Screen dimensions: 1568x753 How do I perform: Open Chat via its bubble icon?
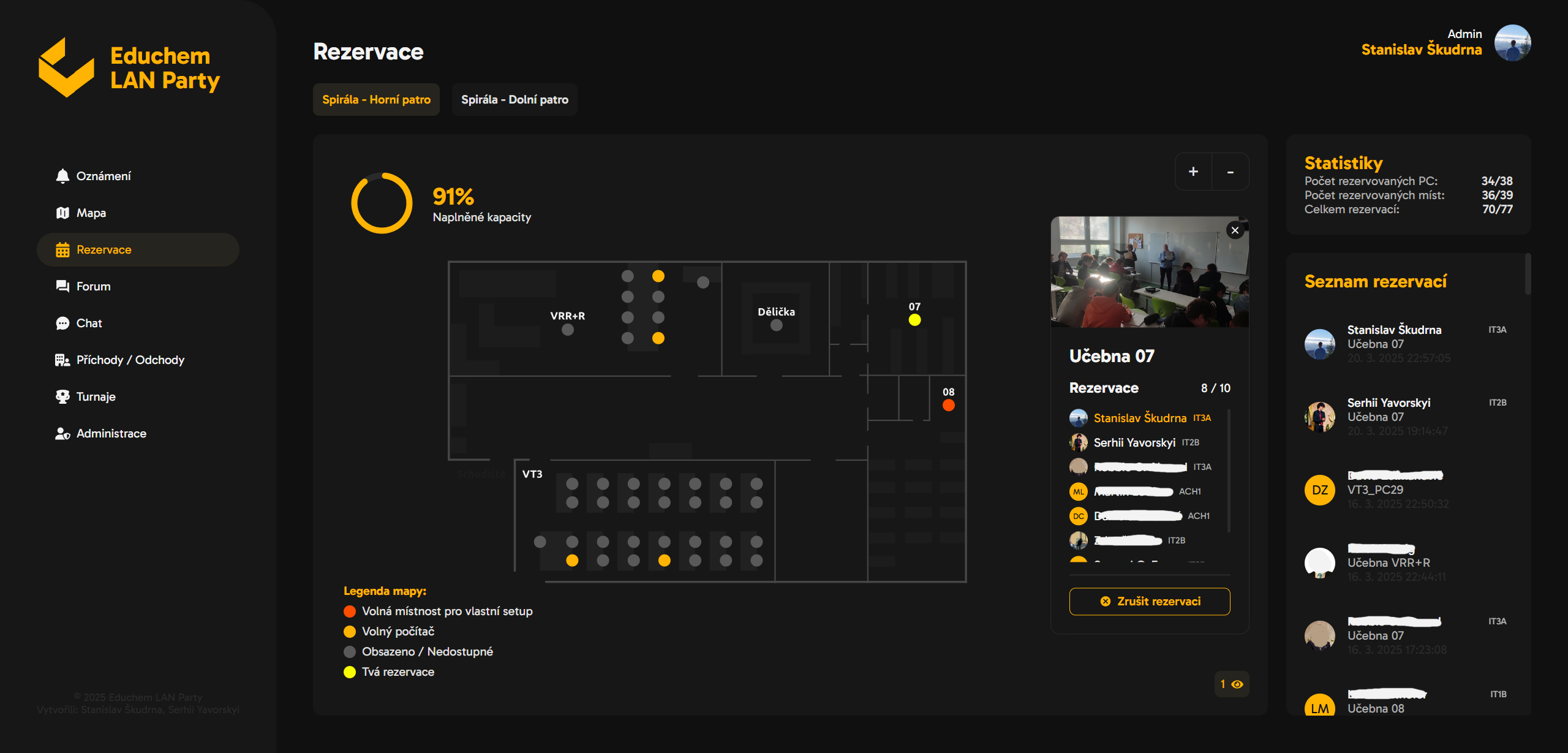pos(62,324)
